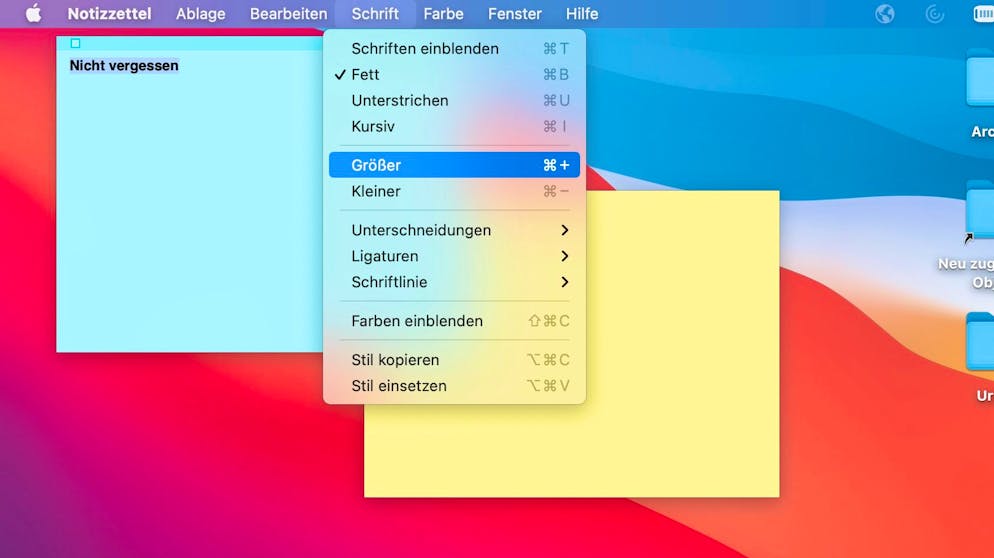The image size is (994, 558).
Task: Select the bottom desktop folder icon
Action: [x=980, y=345]
